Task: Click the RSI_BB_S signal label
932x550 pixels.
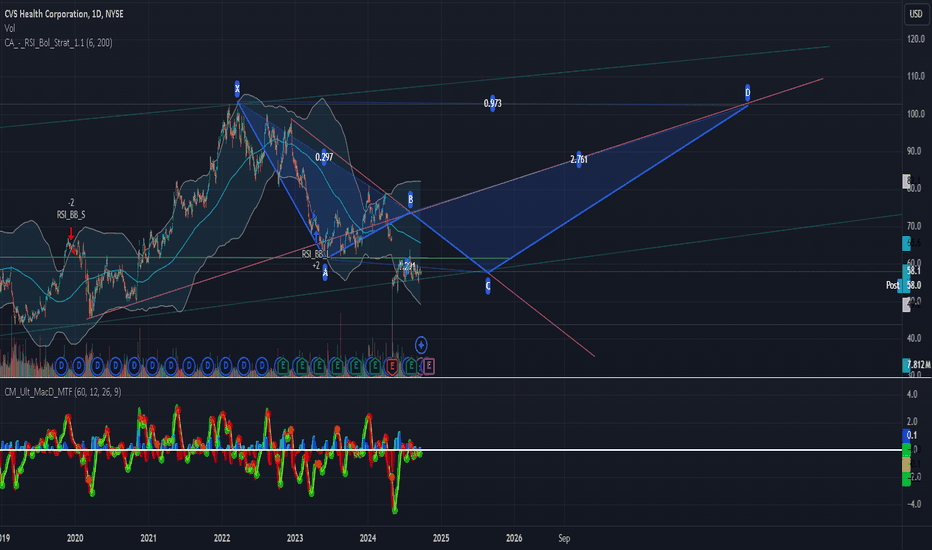Action: 71,215
